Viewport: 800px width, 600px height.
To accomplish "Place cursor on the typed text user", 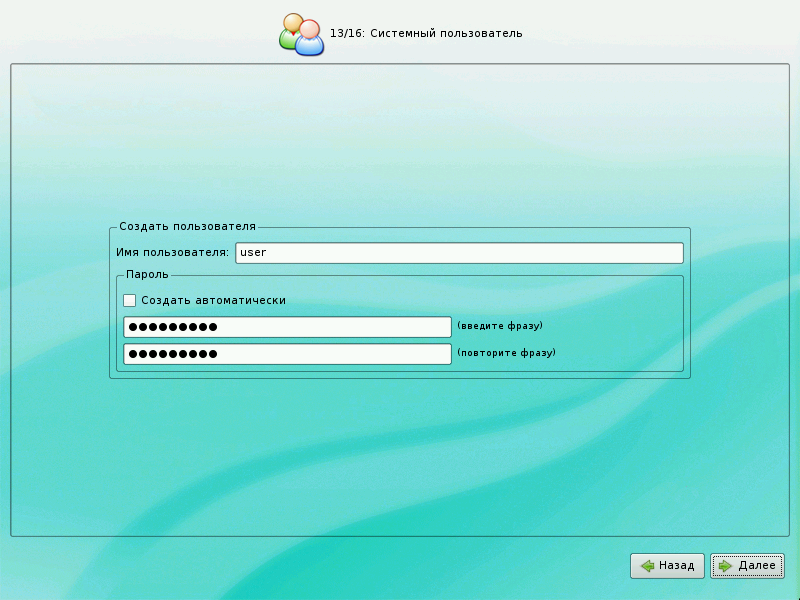I will point(254,253).
